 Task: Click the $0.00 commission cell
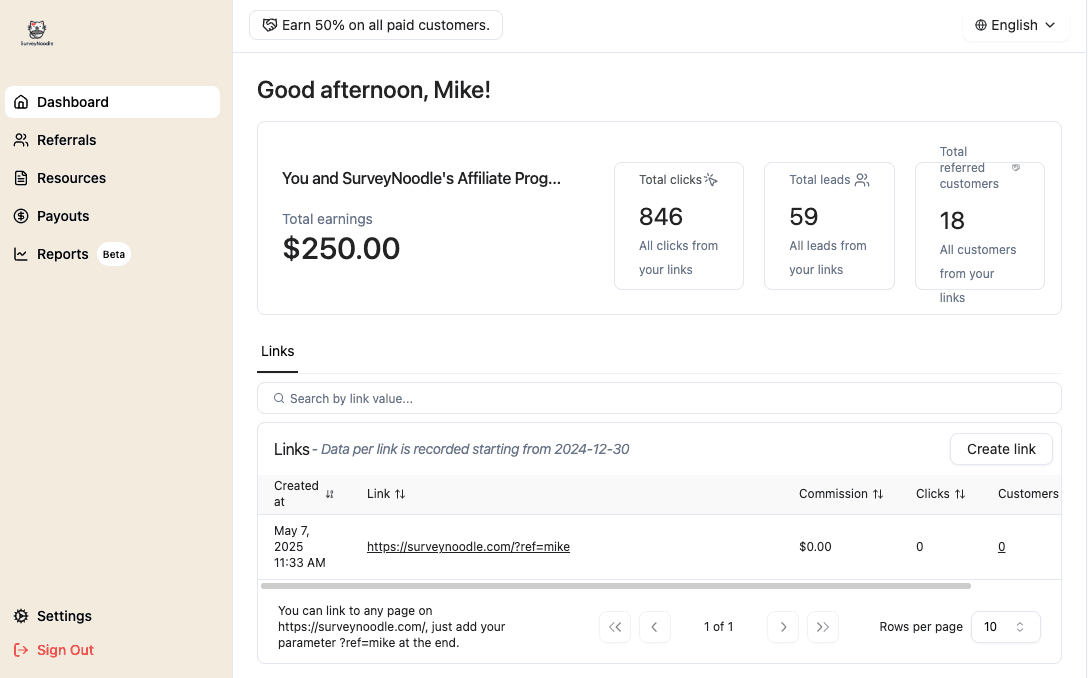tap(815, 547)
